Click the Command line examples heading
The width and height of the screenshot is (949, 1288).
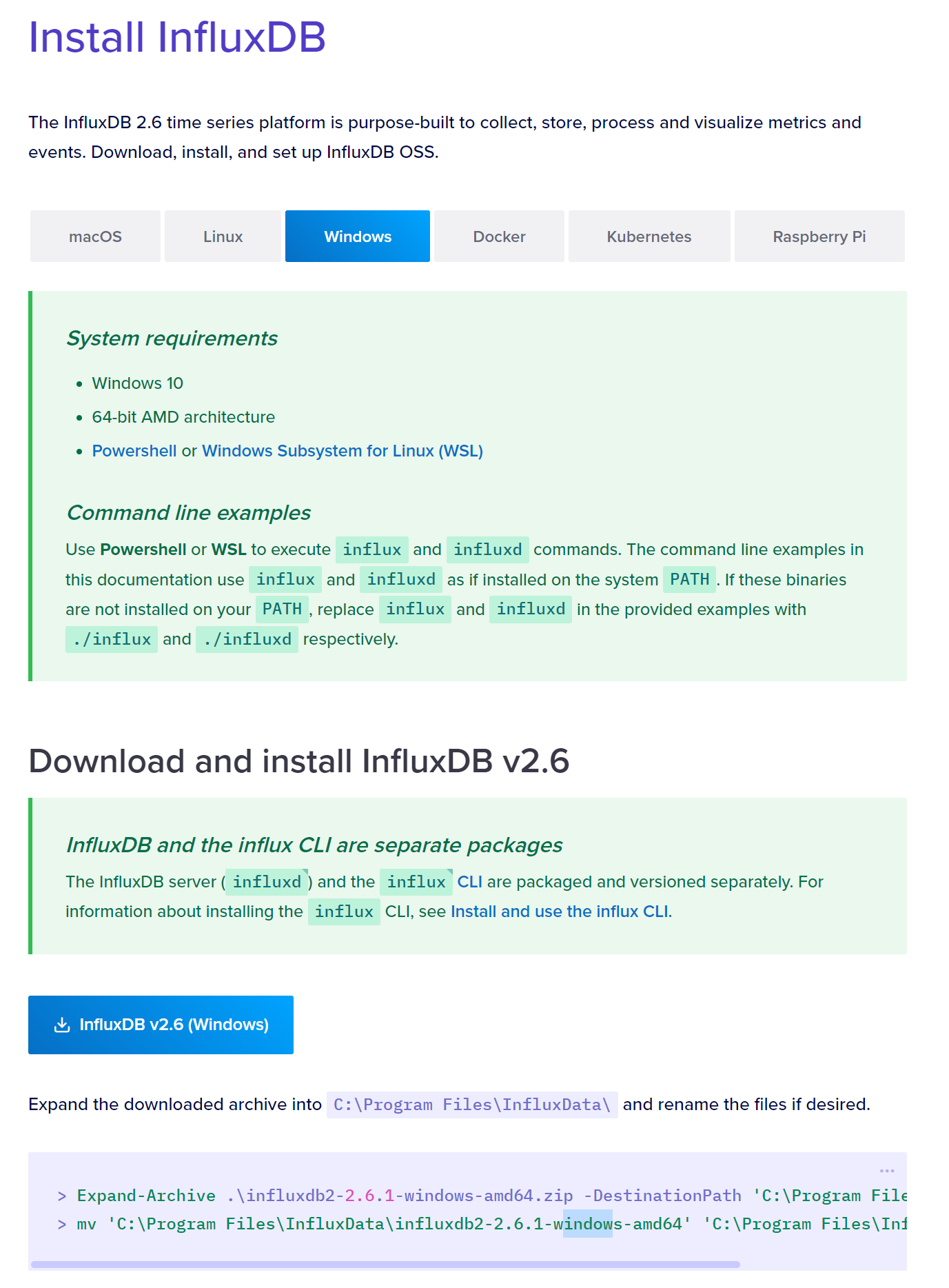(x=189, y=513)
